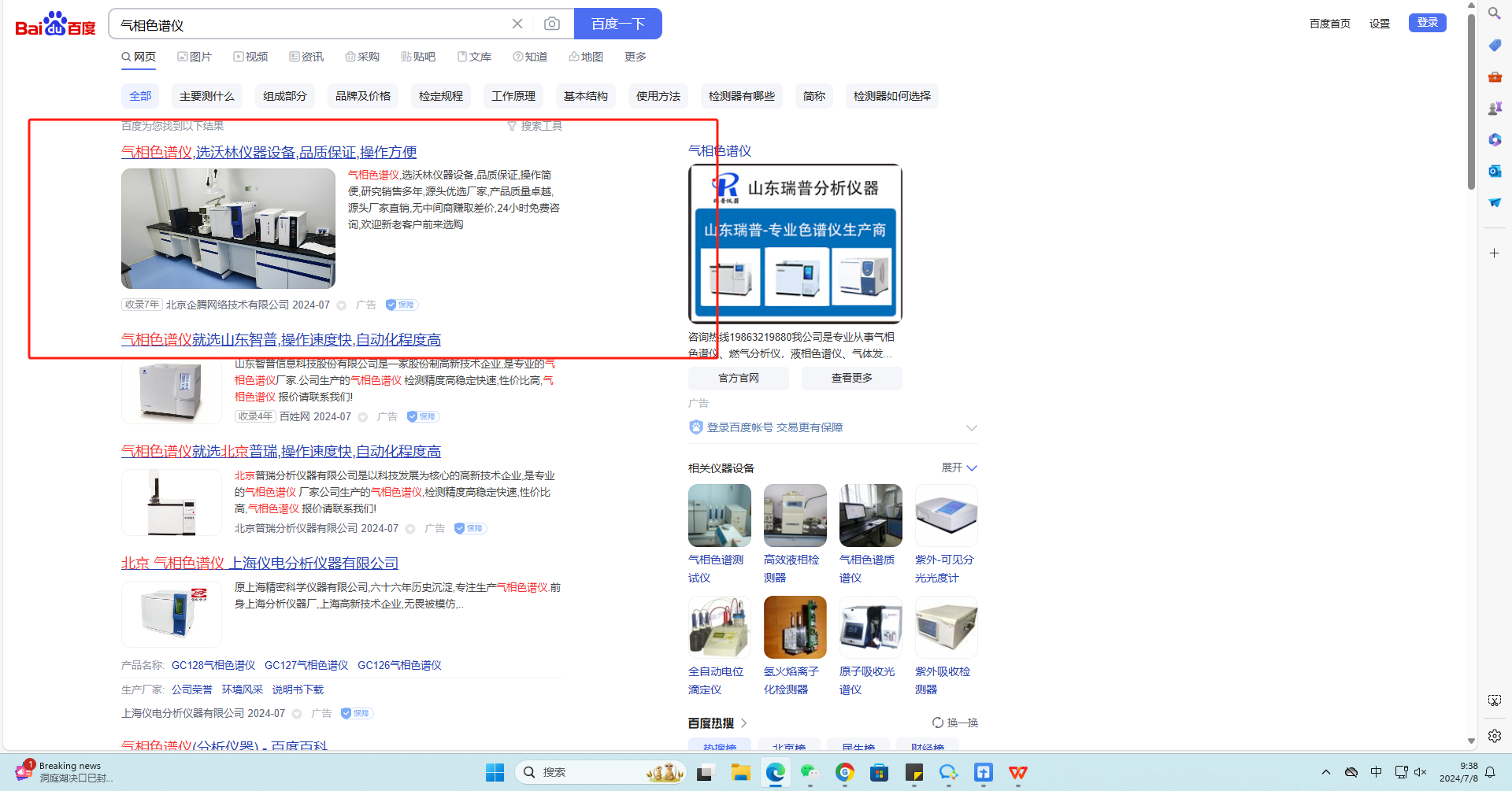Image resolution: width=1512 pixels, height=791 pixels.
Task: Open the 紫外-可见分光光度计 thumbnail
Action: tap(947, 516)
